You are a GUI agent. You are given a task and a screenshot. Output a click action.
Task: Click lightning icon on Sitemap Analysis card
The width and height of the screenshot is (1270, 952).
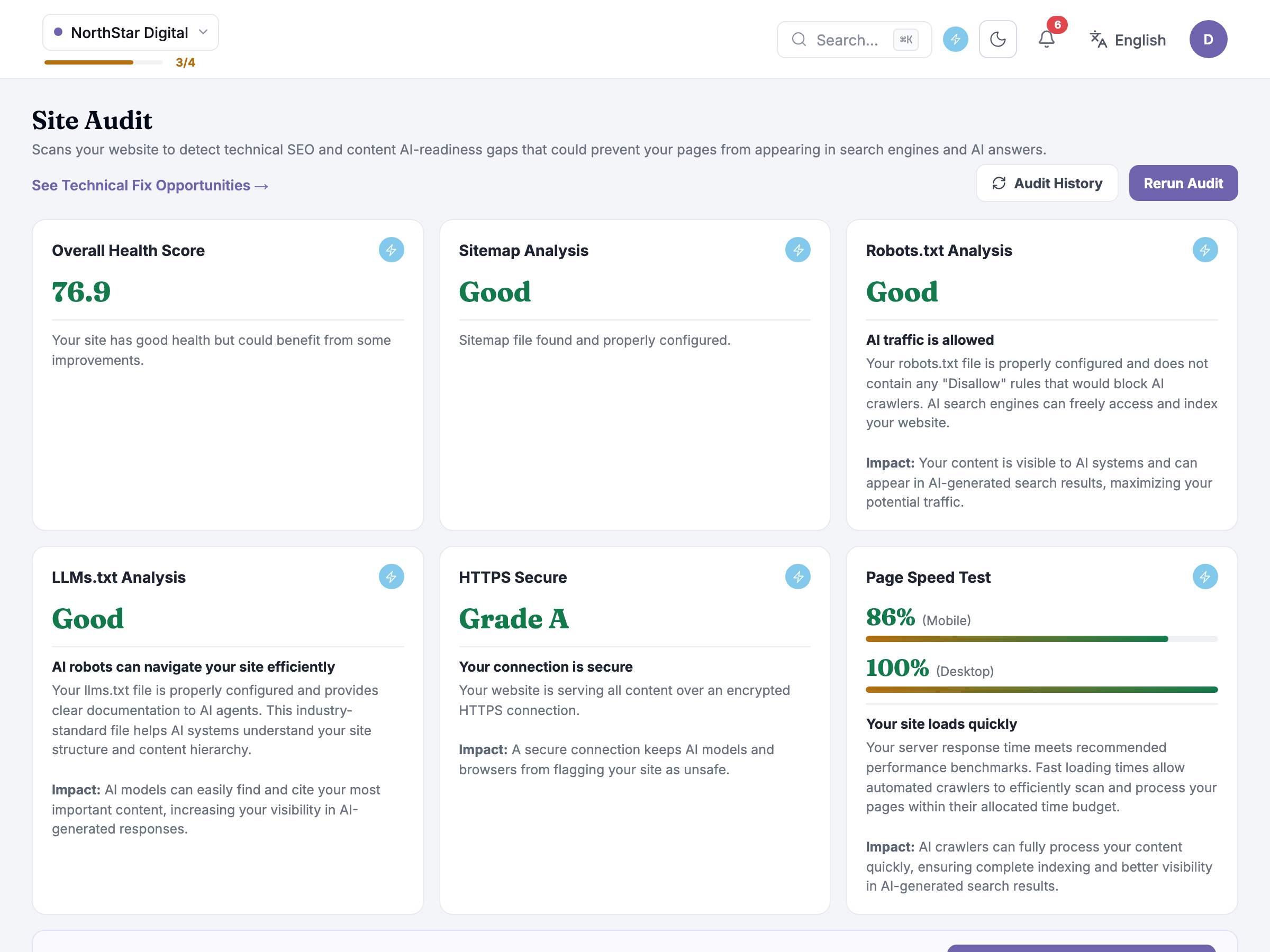797,250
